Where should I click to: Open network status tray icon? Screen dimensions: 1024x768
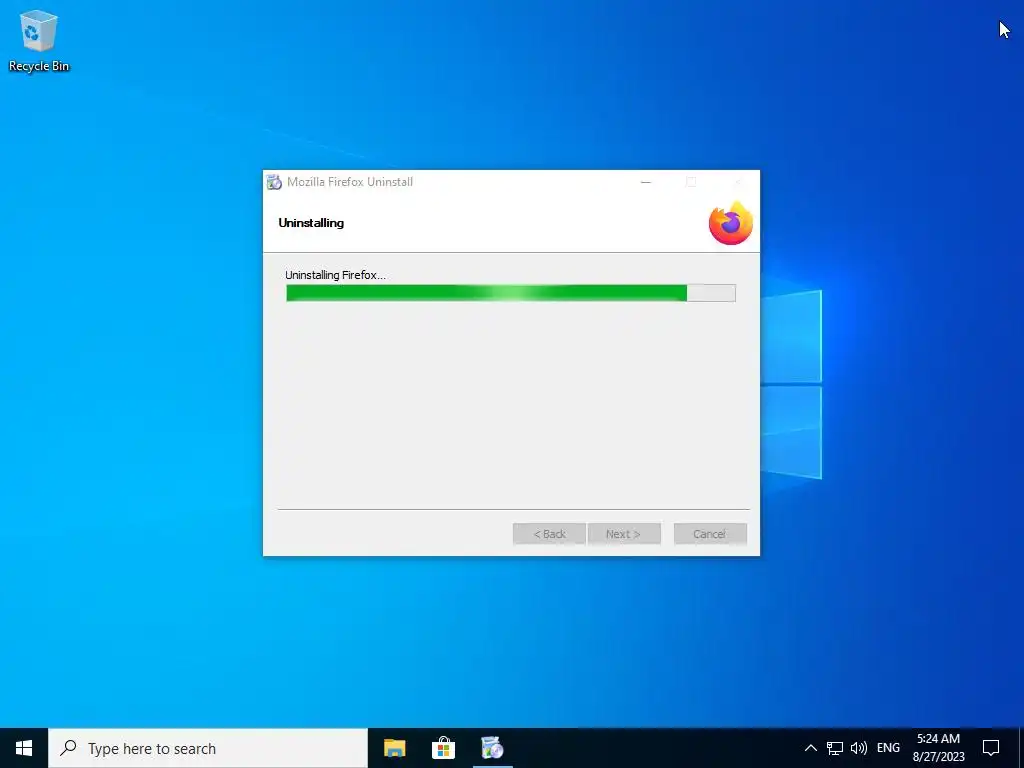[835, 748]
